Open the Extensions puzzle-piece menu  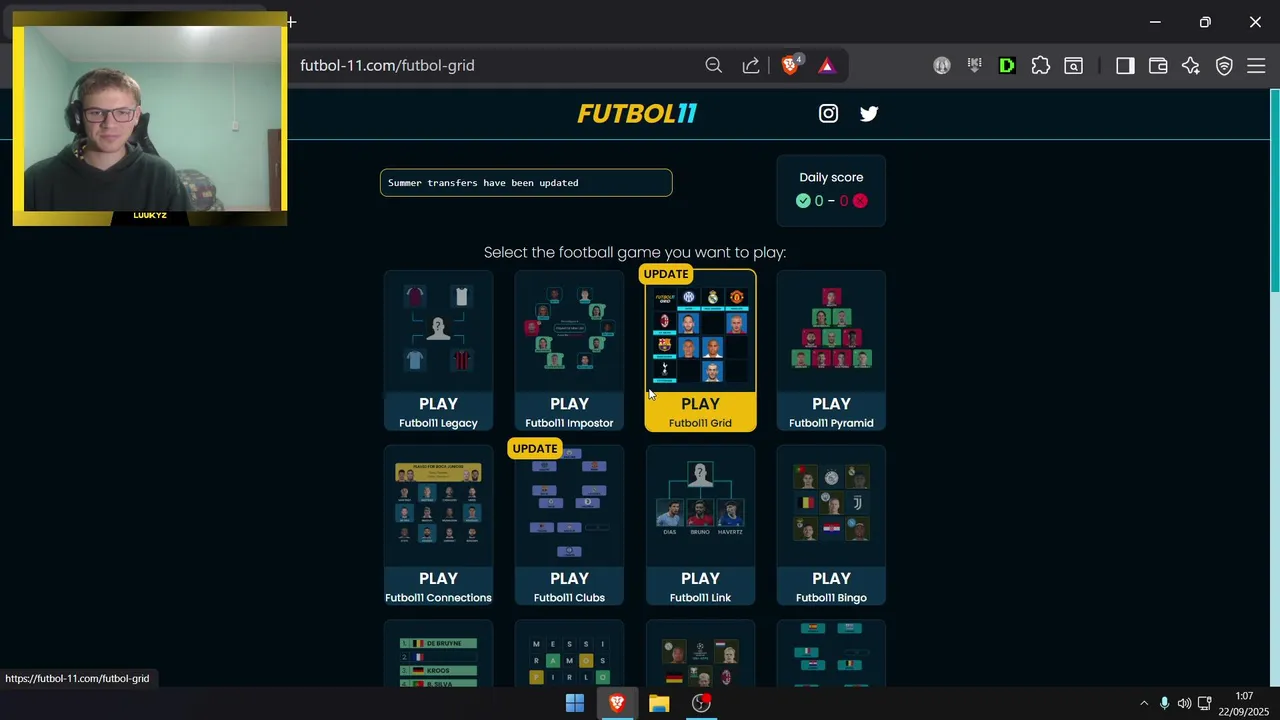(1041, 65)
